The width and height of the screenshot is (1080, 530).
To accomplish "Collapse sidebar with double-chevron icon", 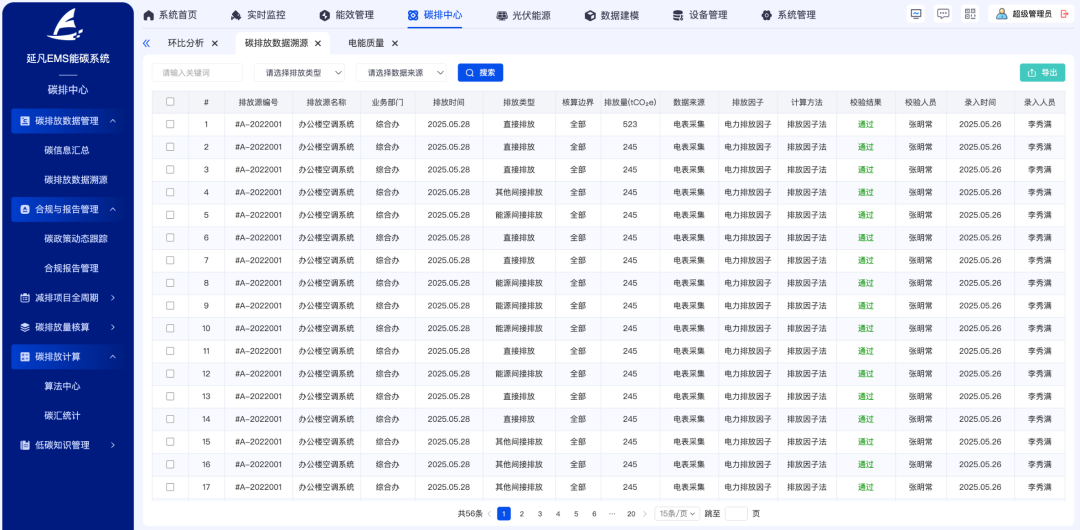I will tap(146, 43).
